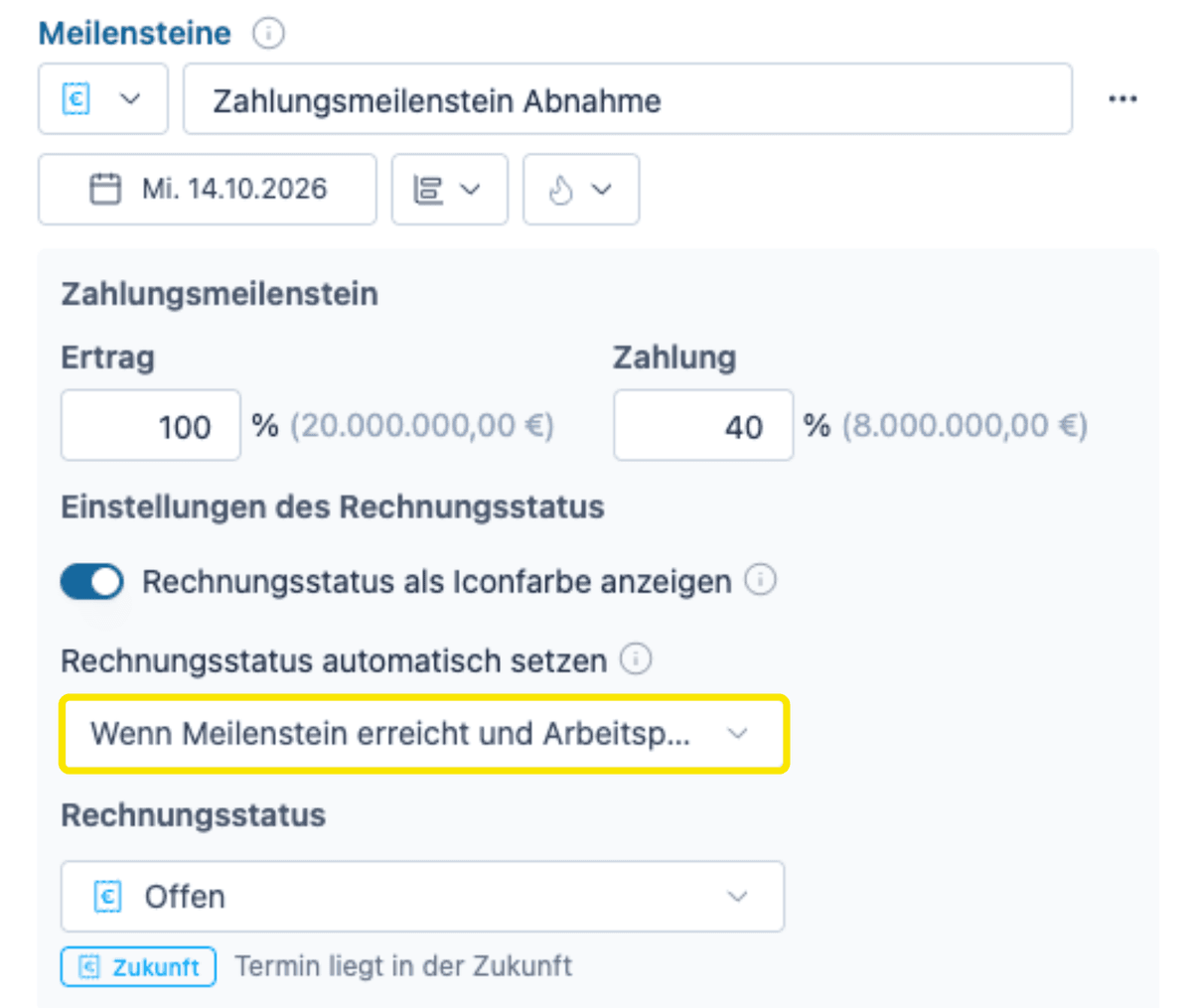Viewport: 1192px width, 1008px height.
Task: Click the Meilensteine section heading
Action: [x=135, y=33]
